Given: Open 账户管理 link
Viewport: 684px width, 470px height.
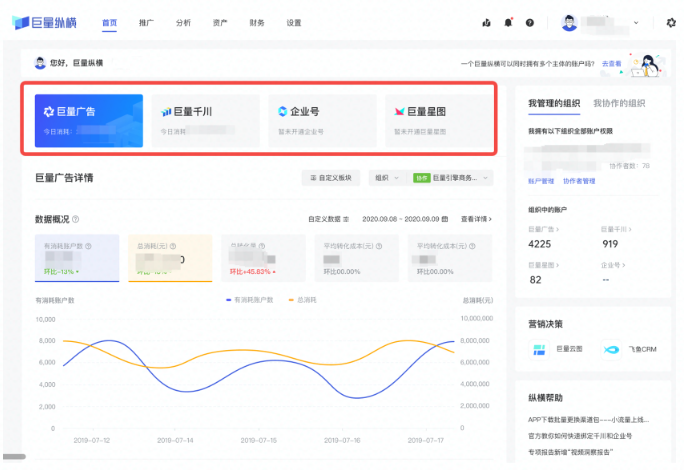Looking at the screenshot, I should [541, 181].
